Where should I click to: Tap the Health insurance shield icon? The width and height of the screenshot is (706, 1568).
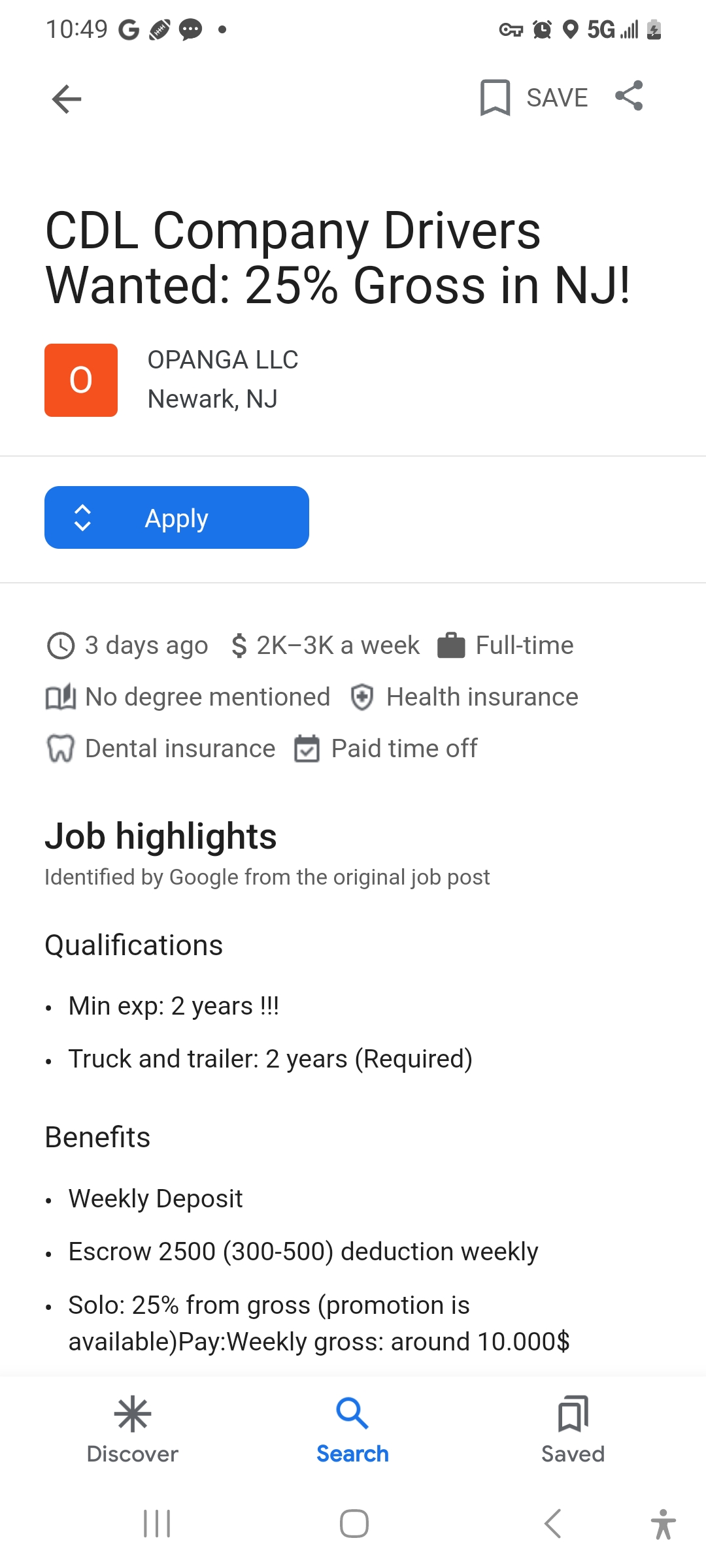(361, 697)
